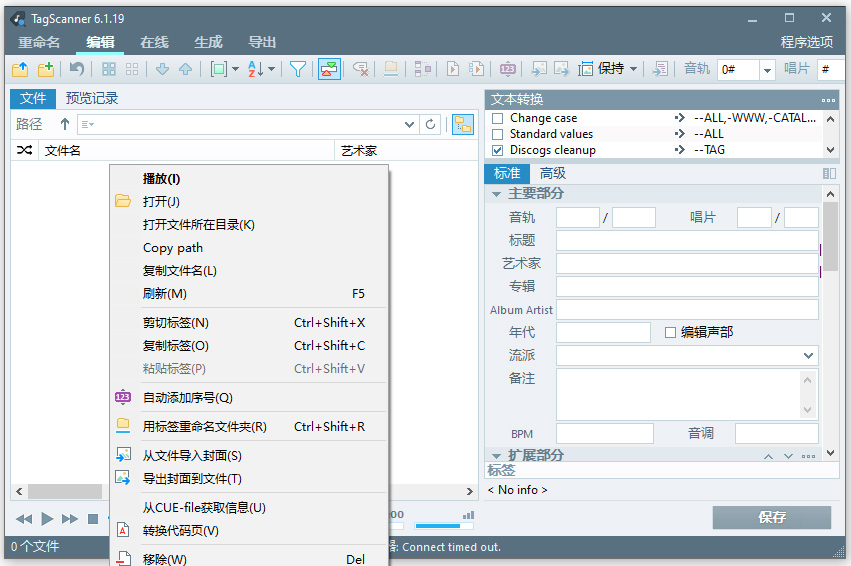Open the 保持 dropdown in toolbar

[x=633, y=69]
